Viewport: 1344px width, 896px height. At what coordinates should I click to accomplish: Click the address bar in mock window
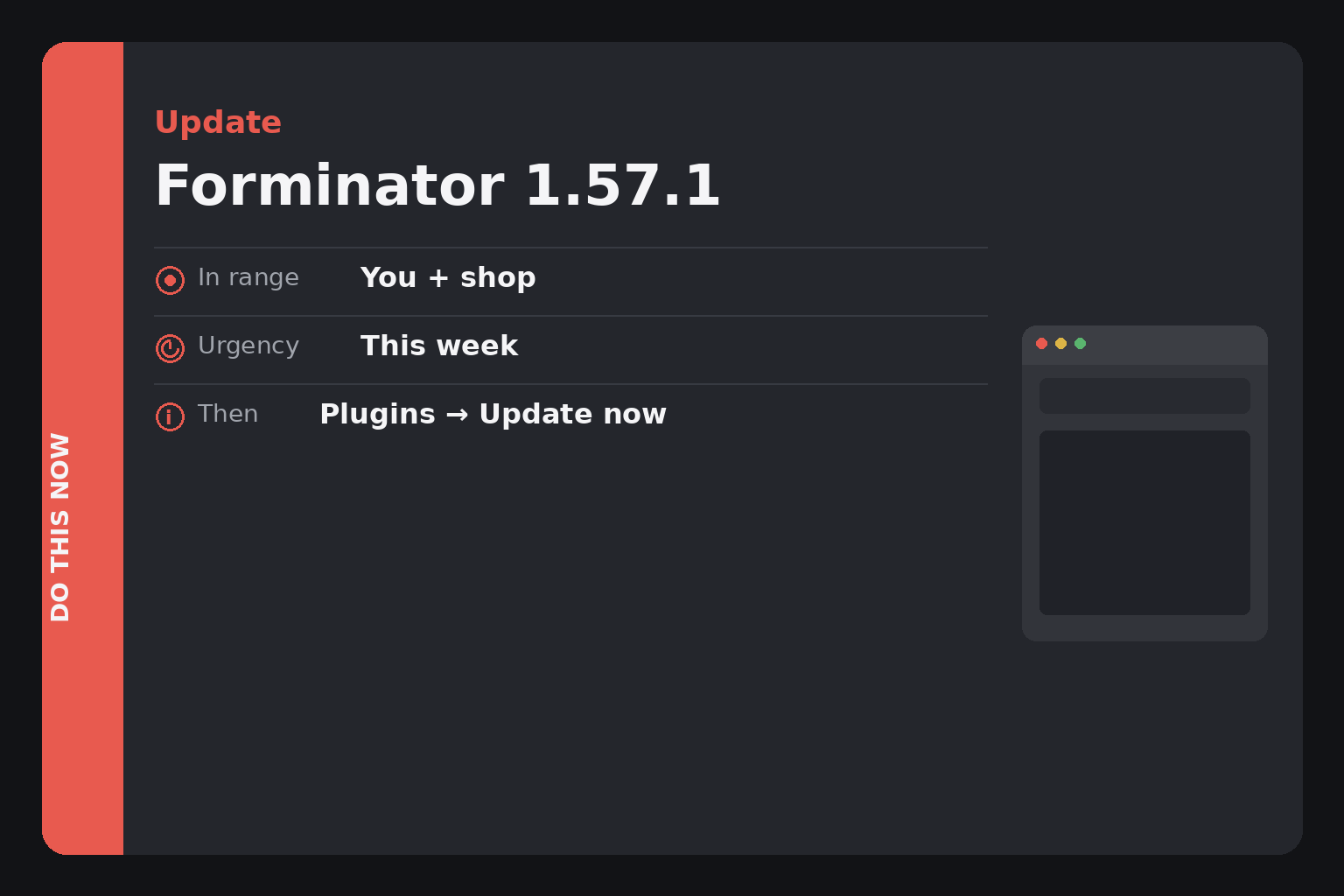click(1144, 395)
